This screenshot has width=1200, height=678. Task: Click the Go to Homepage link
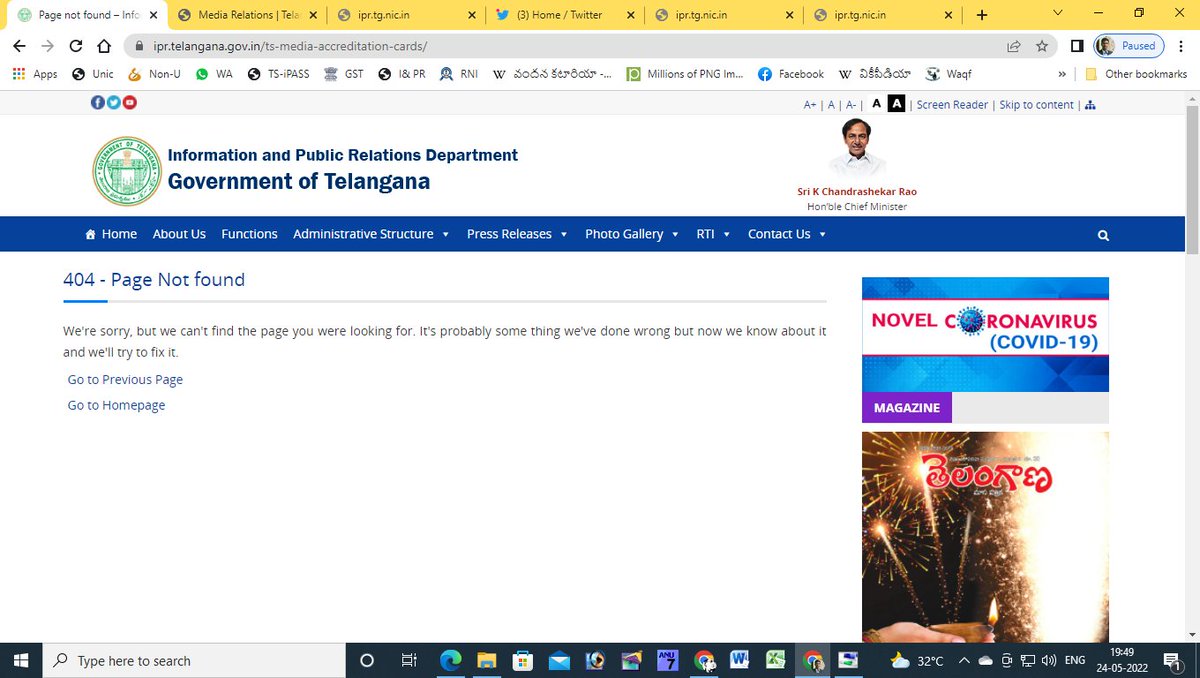(x=116, y=406)
